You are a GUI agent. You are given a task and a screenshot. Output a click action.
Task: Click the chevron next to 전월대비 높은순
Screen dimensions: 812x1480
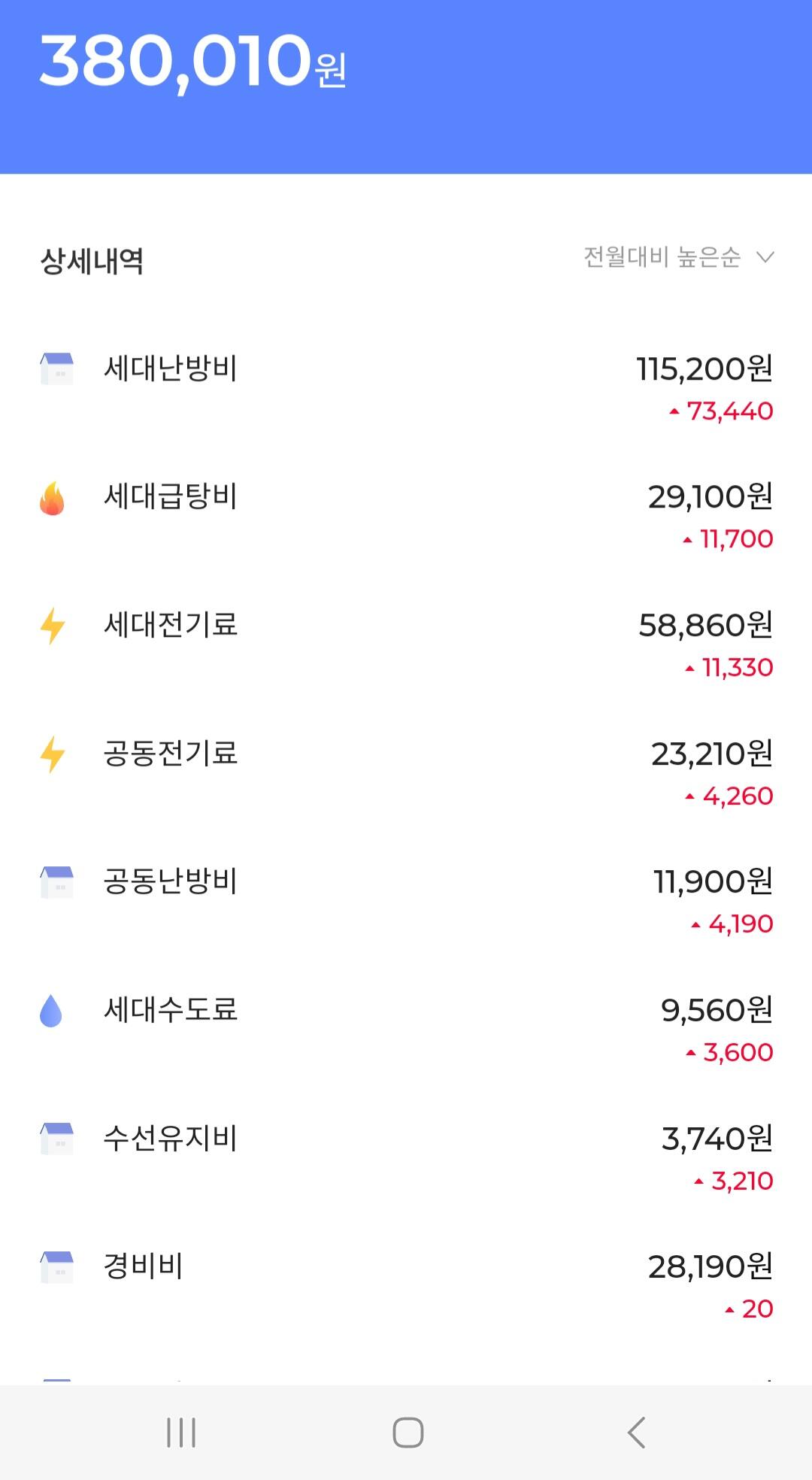coord(765,257)
